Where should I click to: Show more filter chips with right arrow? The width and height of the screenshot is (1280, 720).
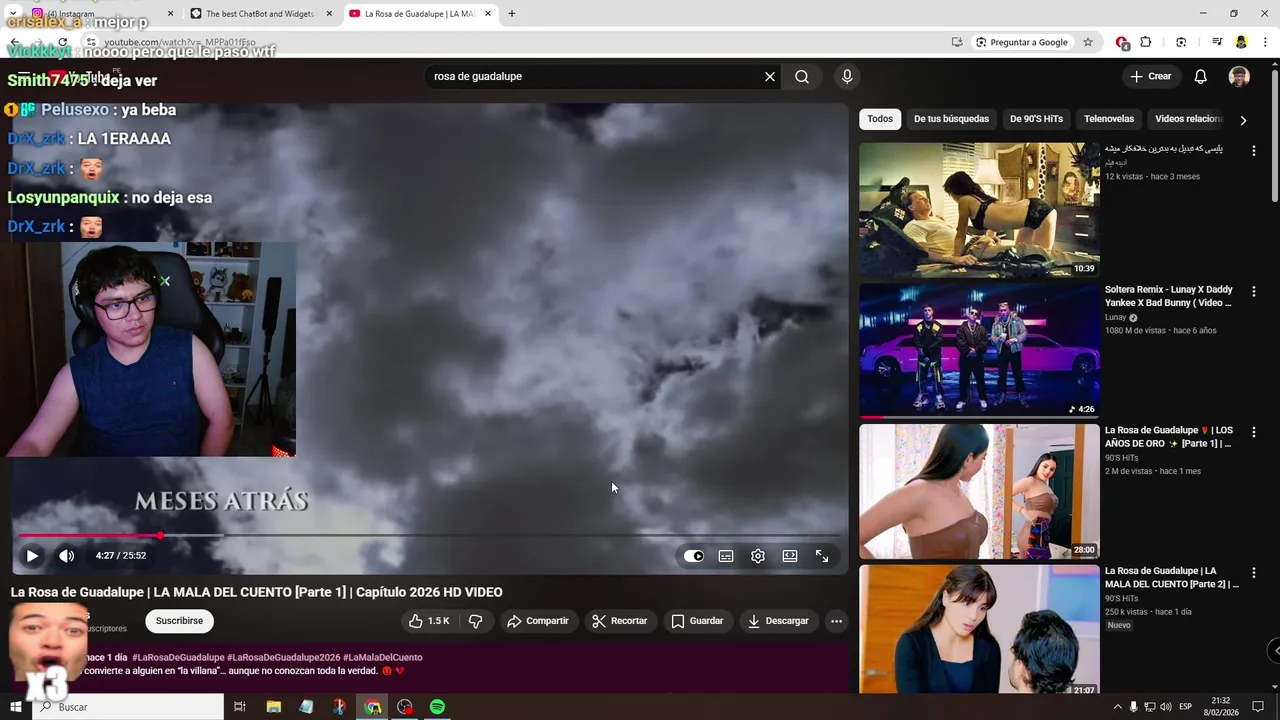pyautogui.click(x=1243, y=120)
